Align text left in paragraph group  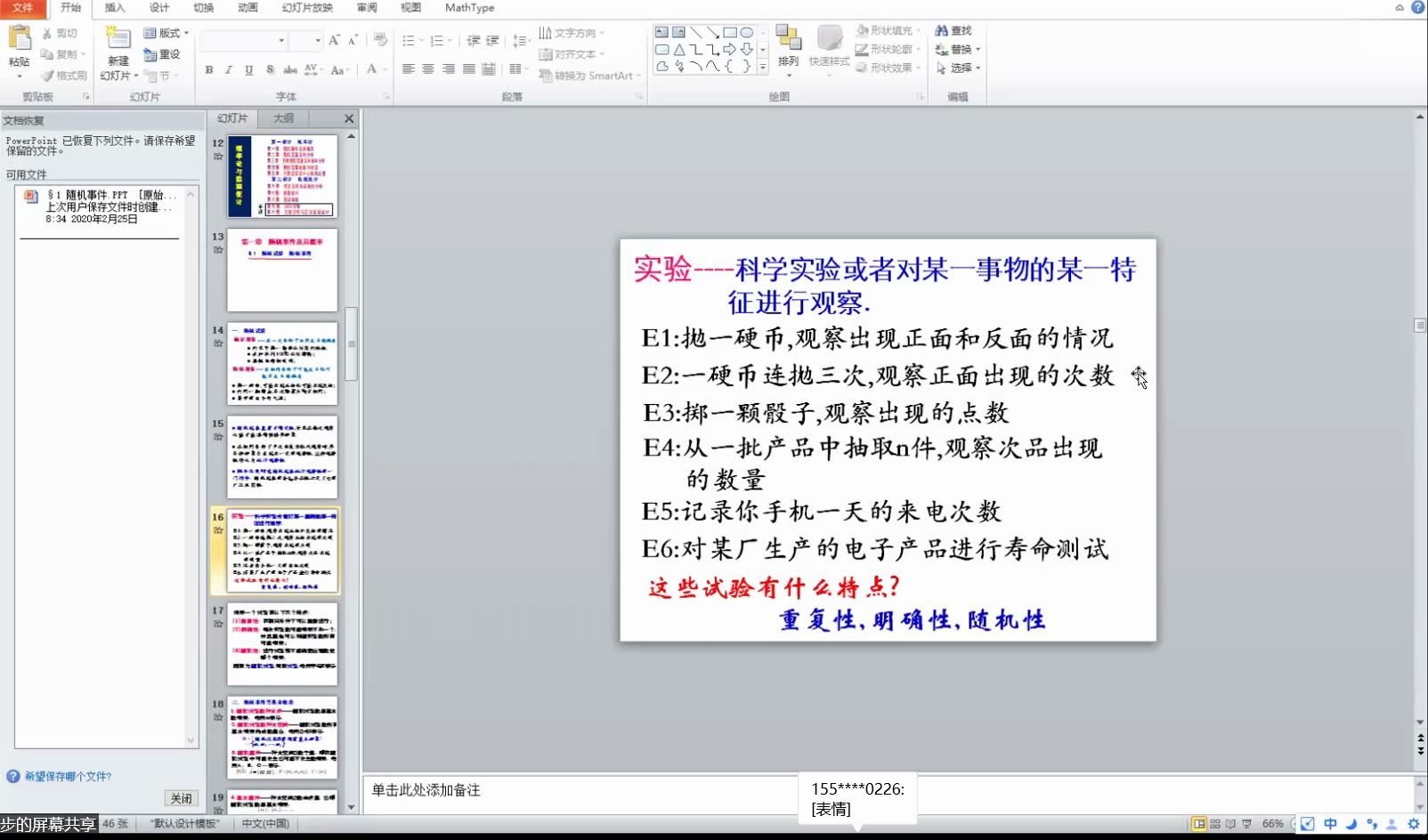(408, 69)
